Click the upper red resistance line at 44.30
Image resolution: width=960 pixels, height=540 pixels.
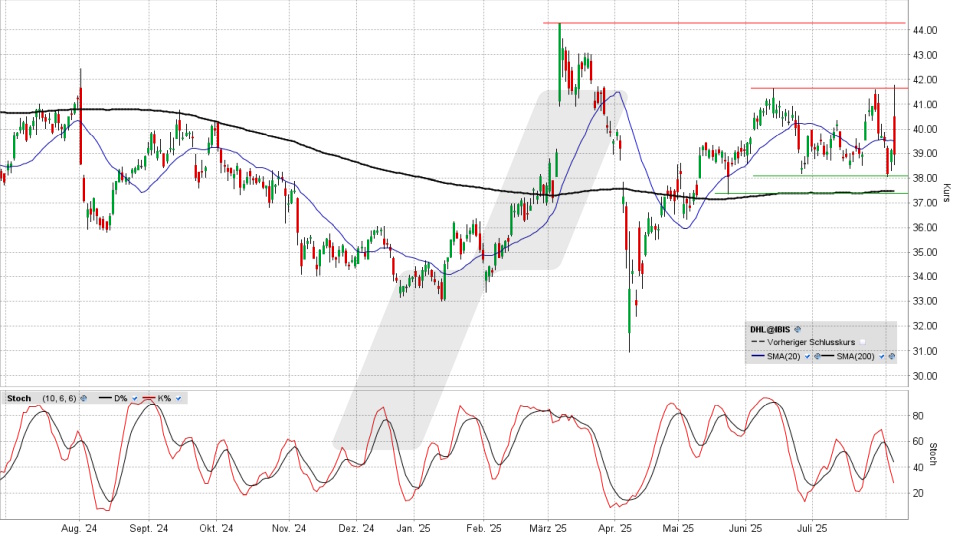click(724, 23)
